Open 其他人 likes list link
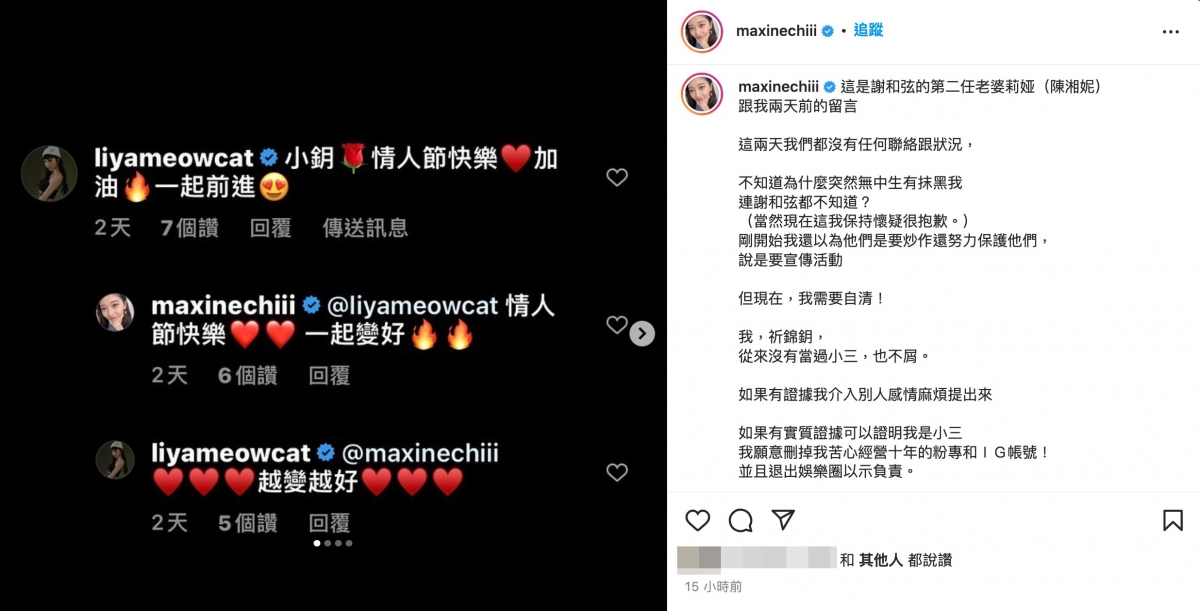 point(881,560)
